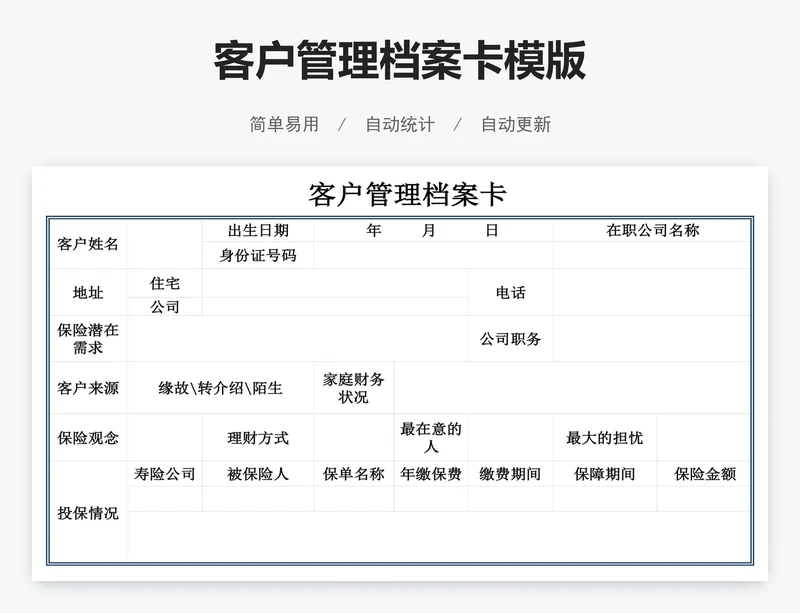Select the table title 客户管理档案卡
Viewport: 800px width, 613px height.
pos(407,194)
